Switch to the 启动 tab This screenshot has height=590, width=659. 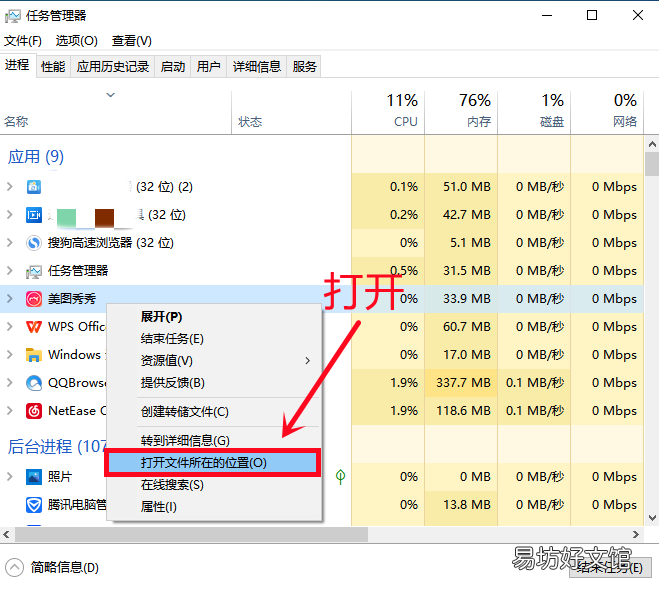click(173, 66)
